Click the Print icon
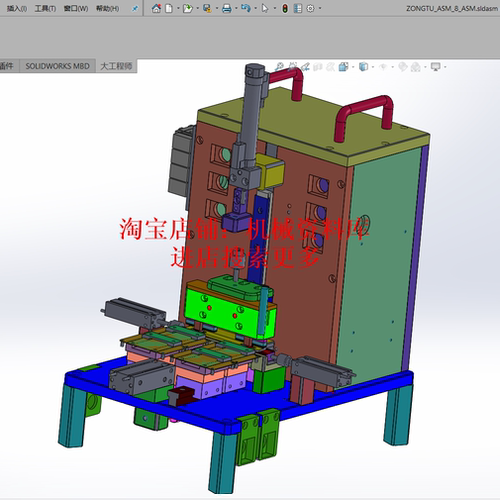This screenshot has height=500, width=500. (x=227, y=8)
